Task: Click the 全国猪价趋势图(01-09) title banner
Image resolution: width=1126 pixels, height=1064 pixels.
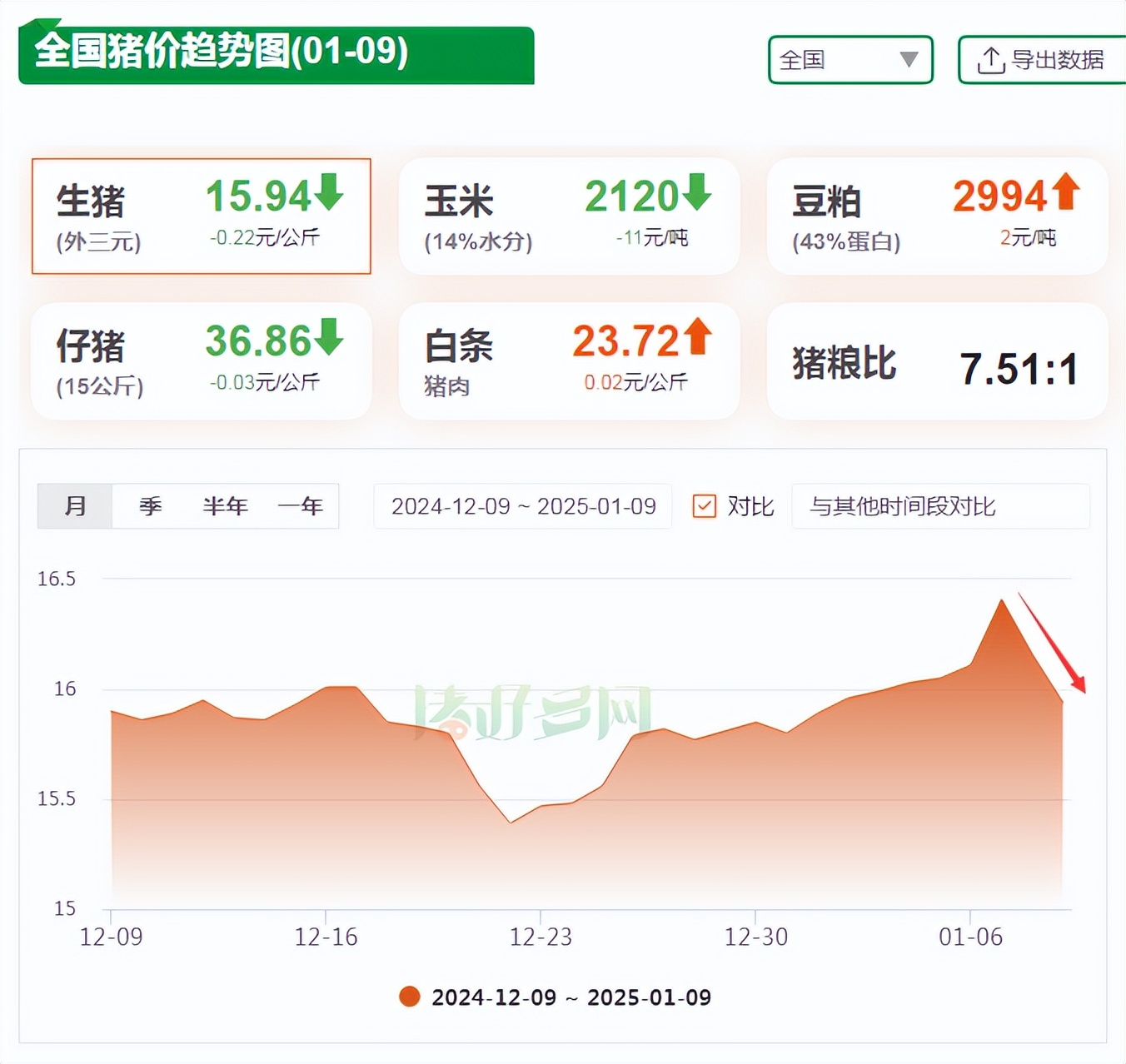Action: pos(277,54)
